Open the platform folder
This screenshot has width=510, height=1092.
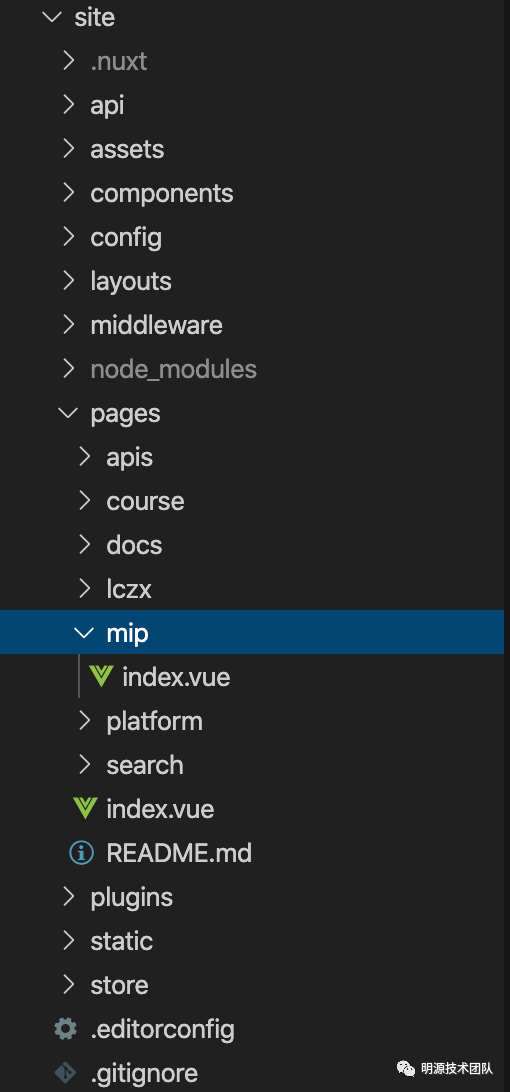[252, 721]
